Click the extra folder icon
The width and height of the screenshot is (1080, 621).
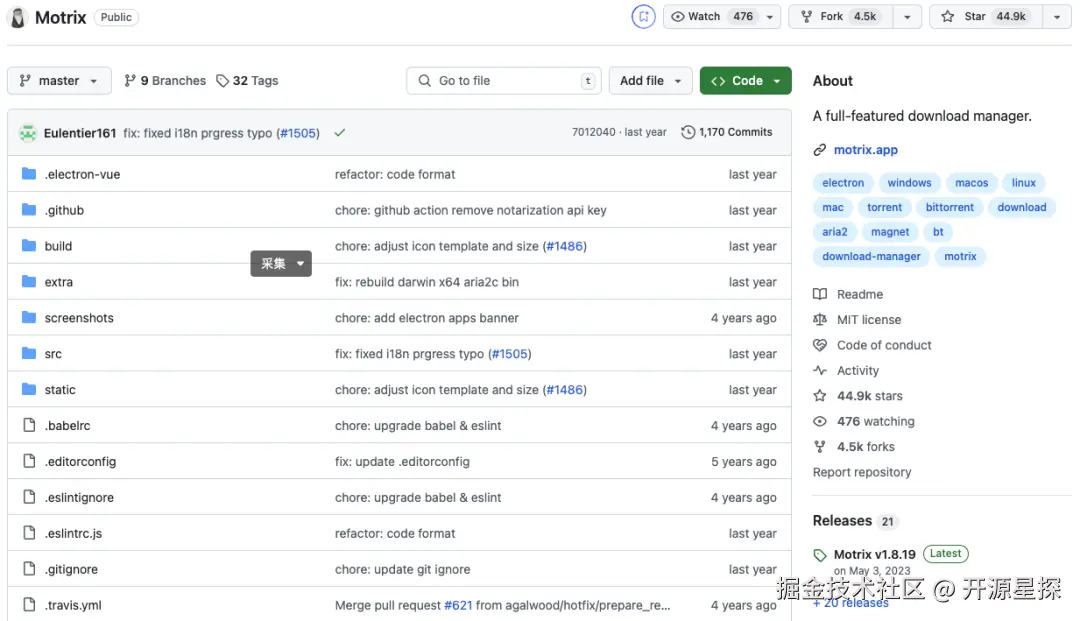(x=29, y=282)
